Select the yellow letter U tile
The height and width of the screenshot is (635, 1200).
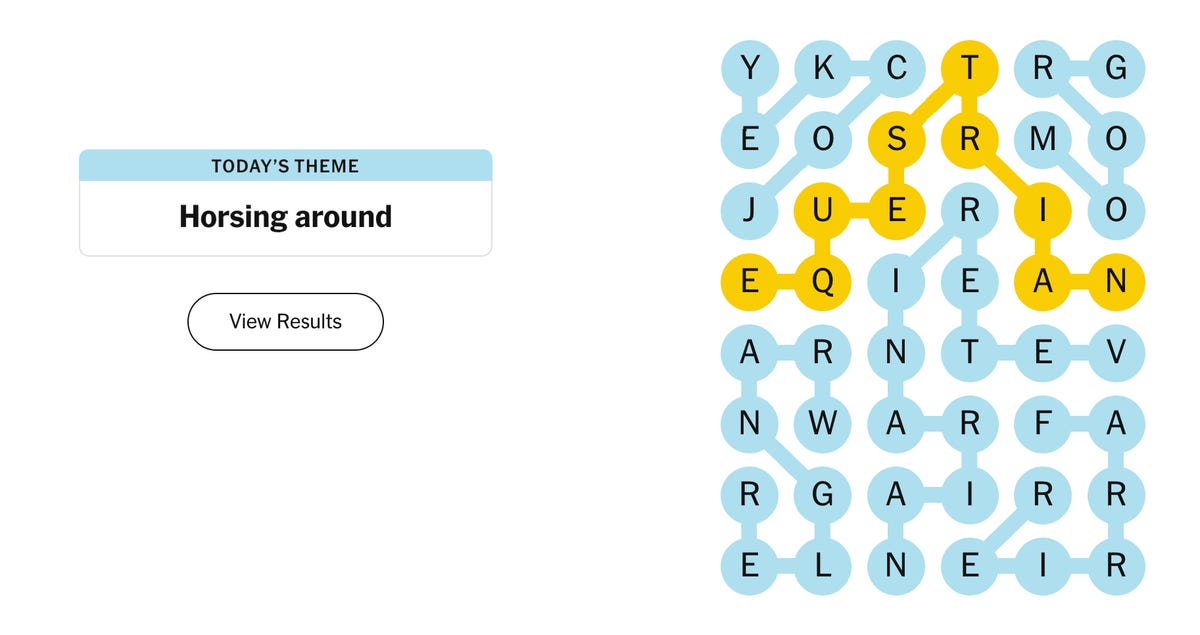pyautogui.click(x=823, y=211)
